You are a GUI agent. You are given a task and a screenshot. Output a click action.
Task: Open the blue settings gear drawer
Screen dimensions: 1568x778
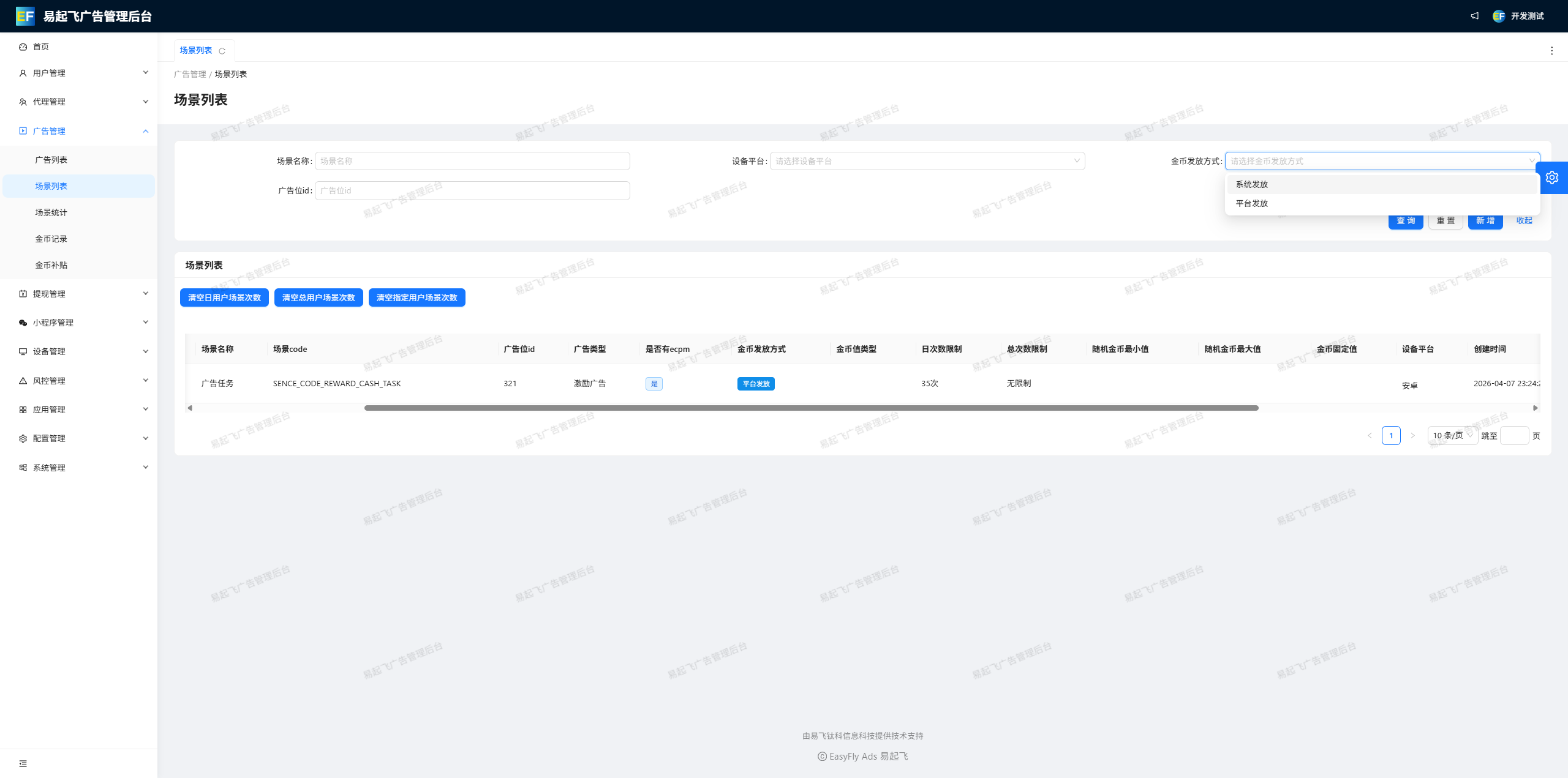(x=1551, y=178)
